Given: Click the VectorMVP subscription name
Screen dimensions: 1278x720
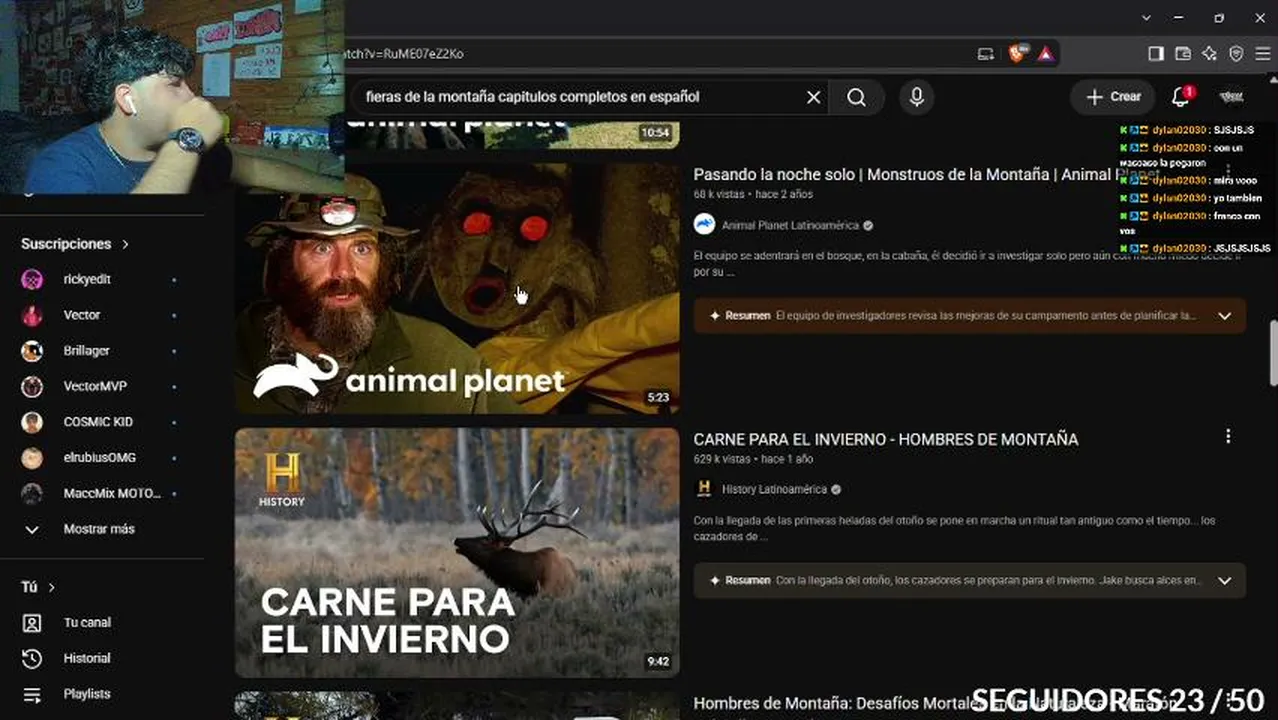Looking at the screenshot, I should [x=95, y=386].
